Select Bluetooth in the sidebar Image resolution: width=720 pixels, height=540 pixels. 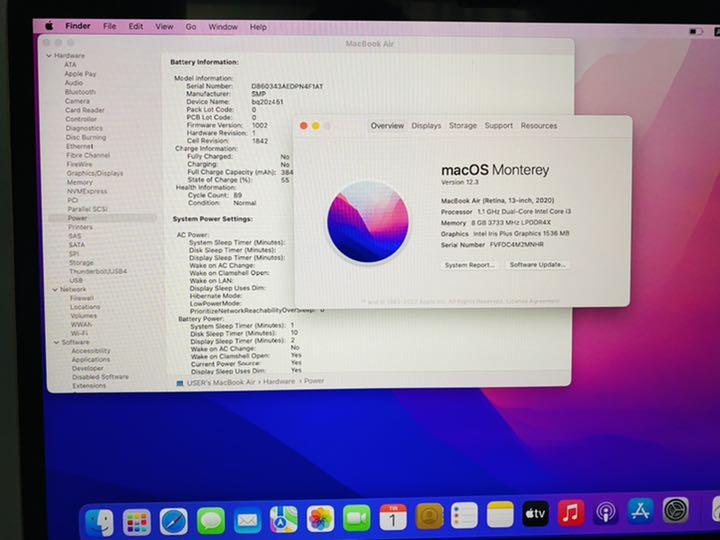click(80, 92)
